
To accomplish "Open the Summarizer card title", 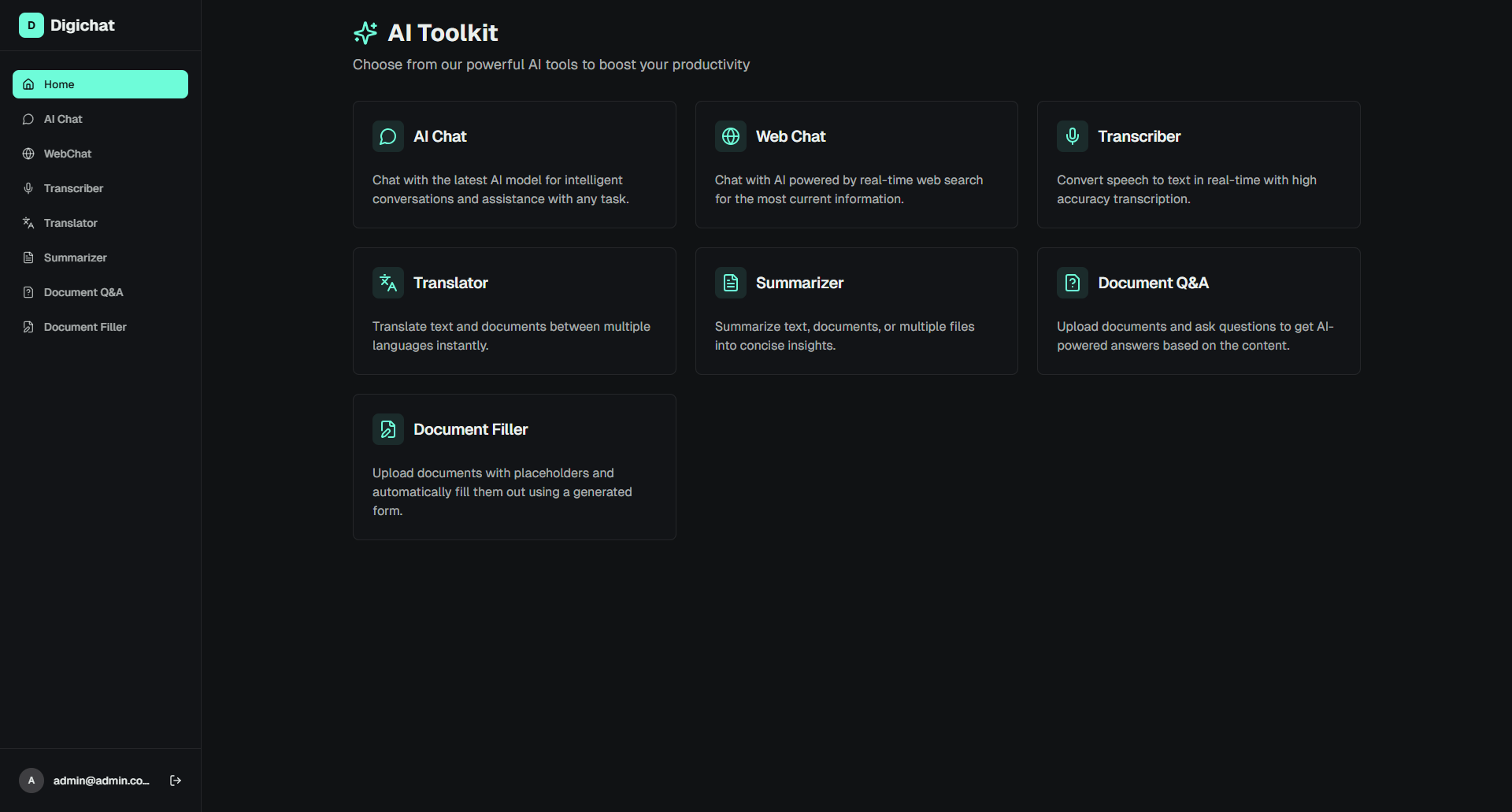I will (799, 283).
